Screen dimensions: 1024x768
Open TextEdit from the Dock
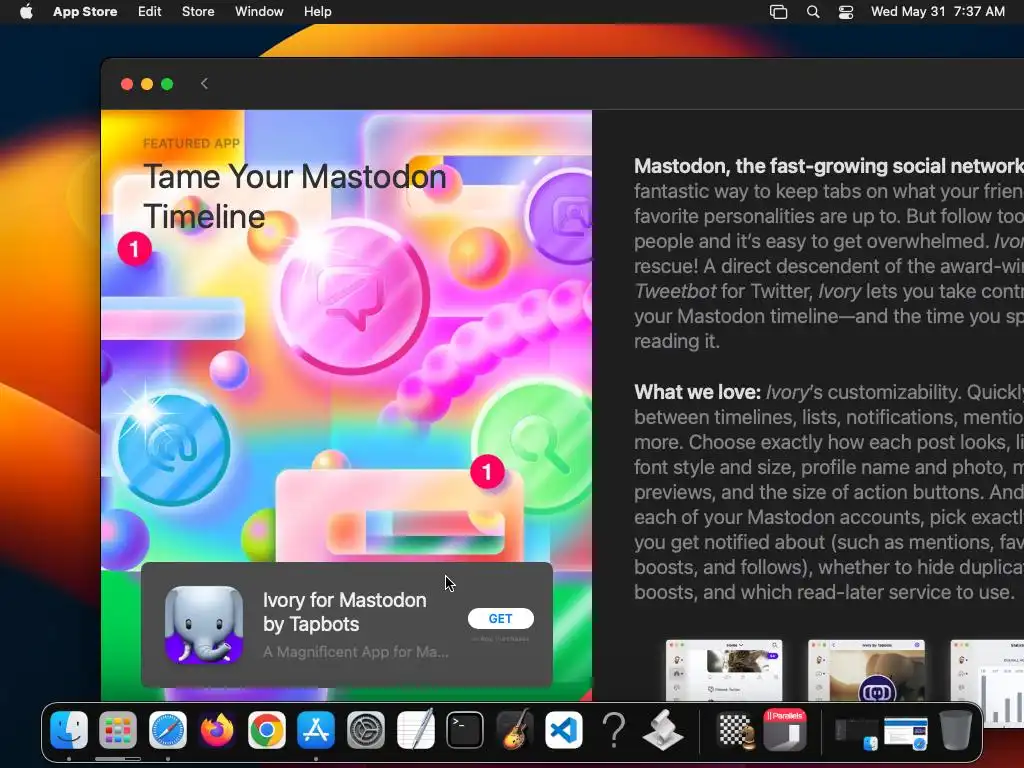point(415,729)
